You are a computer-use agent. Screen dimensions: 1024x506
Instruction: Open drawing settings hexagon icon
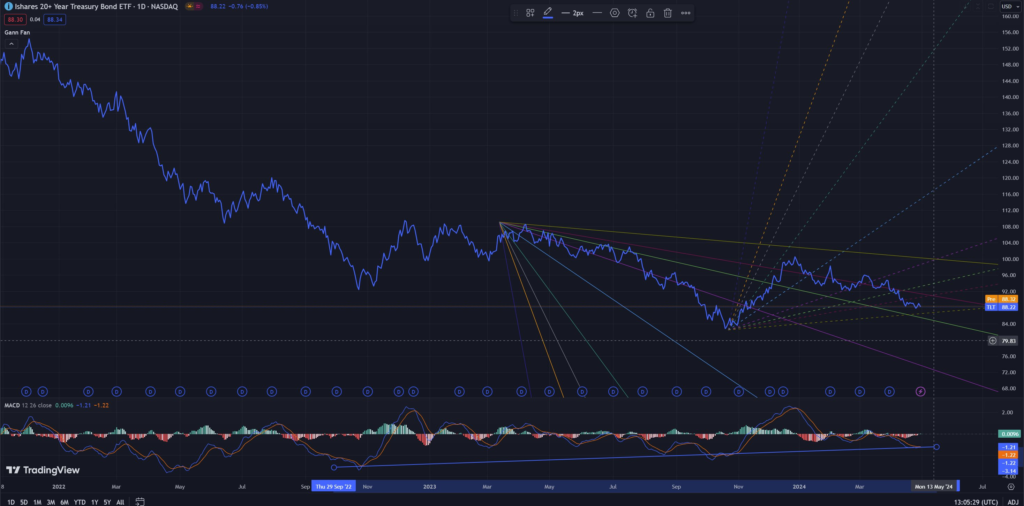(615, 12)
